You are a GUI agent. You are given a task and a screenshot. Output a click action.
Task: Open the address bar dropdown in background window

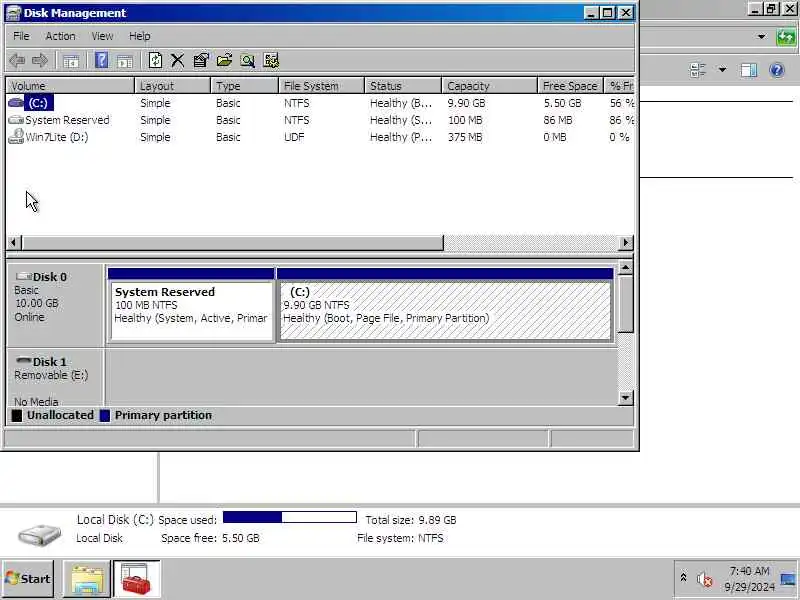pos(762,37)
